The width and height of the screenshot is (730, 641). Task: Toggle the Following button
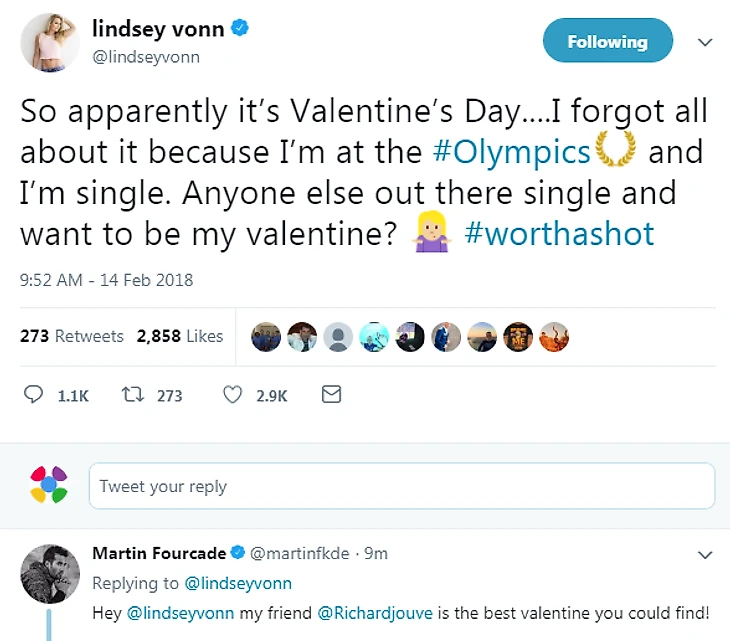(607, 41)
